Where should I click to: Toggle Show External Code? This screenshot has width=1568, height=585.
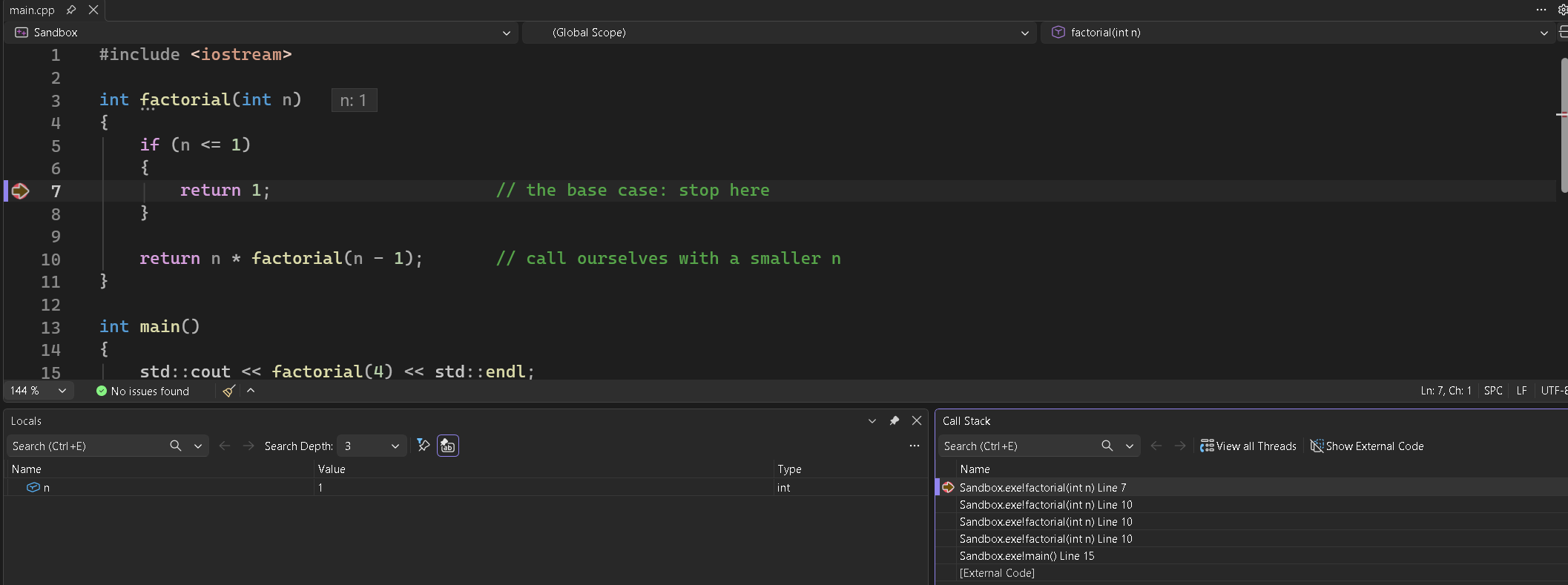pos(1367,446)
